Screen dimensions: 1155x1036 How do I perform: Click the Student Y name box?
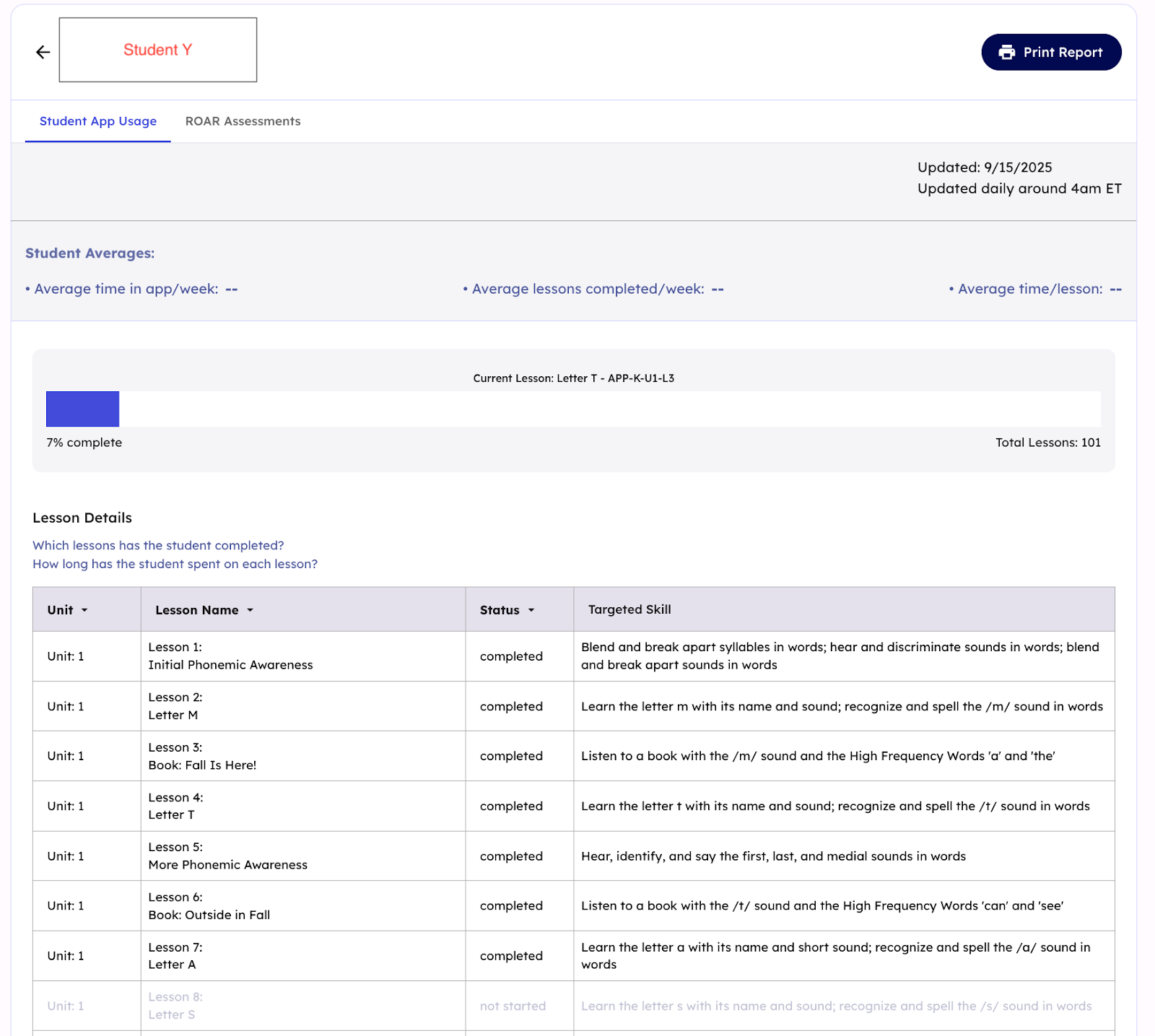pyautogui.click(x=157, y=50)
